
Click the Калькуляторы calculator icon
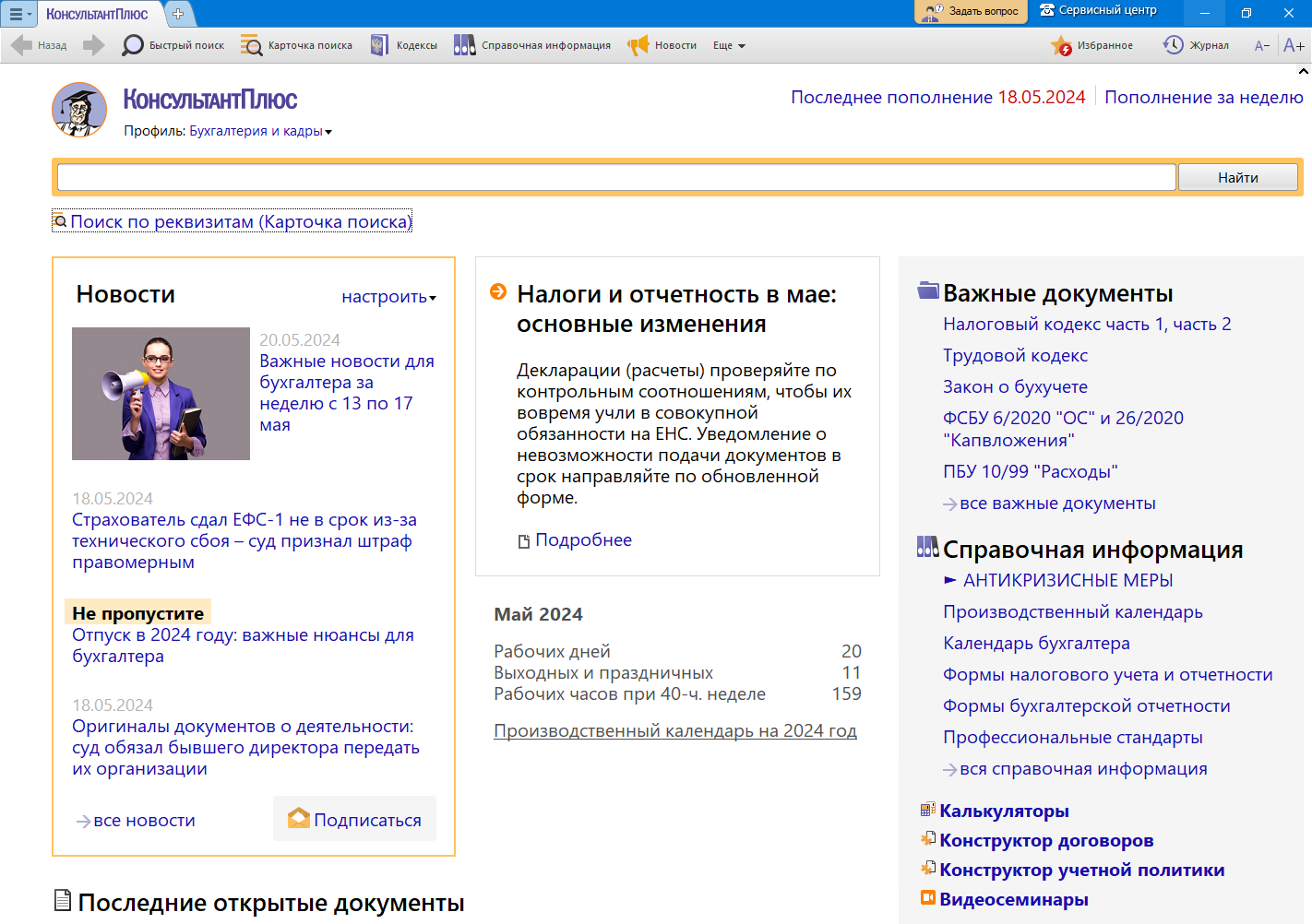coord(928,810)
